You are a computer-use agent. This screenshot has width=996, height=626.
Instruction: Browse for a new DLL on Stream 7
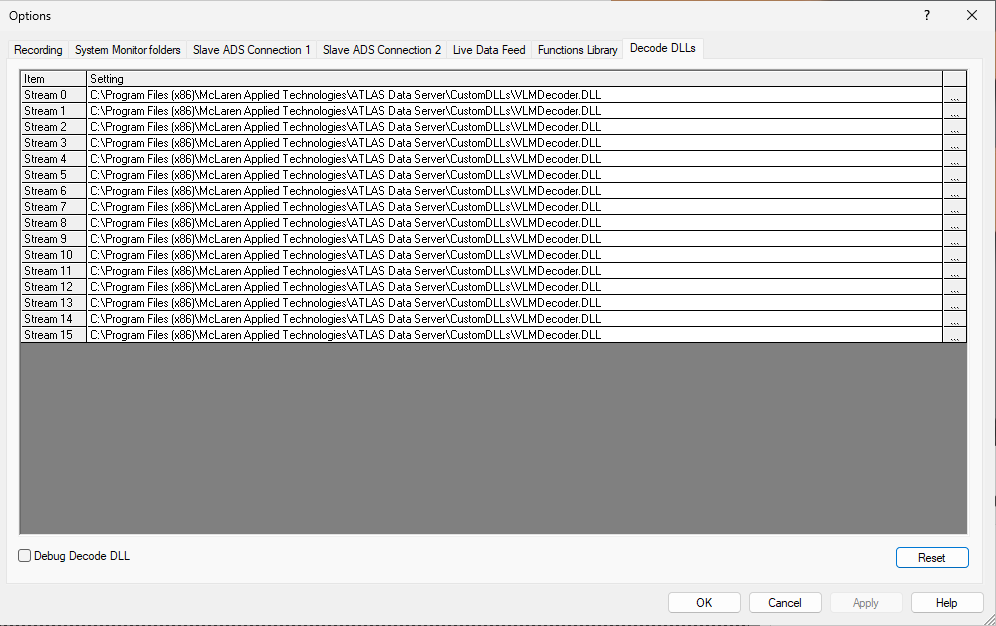point(954,206)
